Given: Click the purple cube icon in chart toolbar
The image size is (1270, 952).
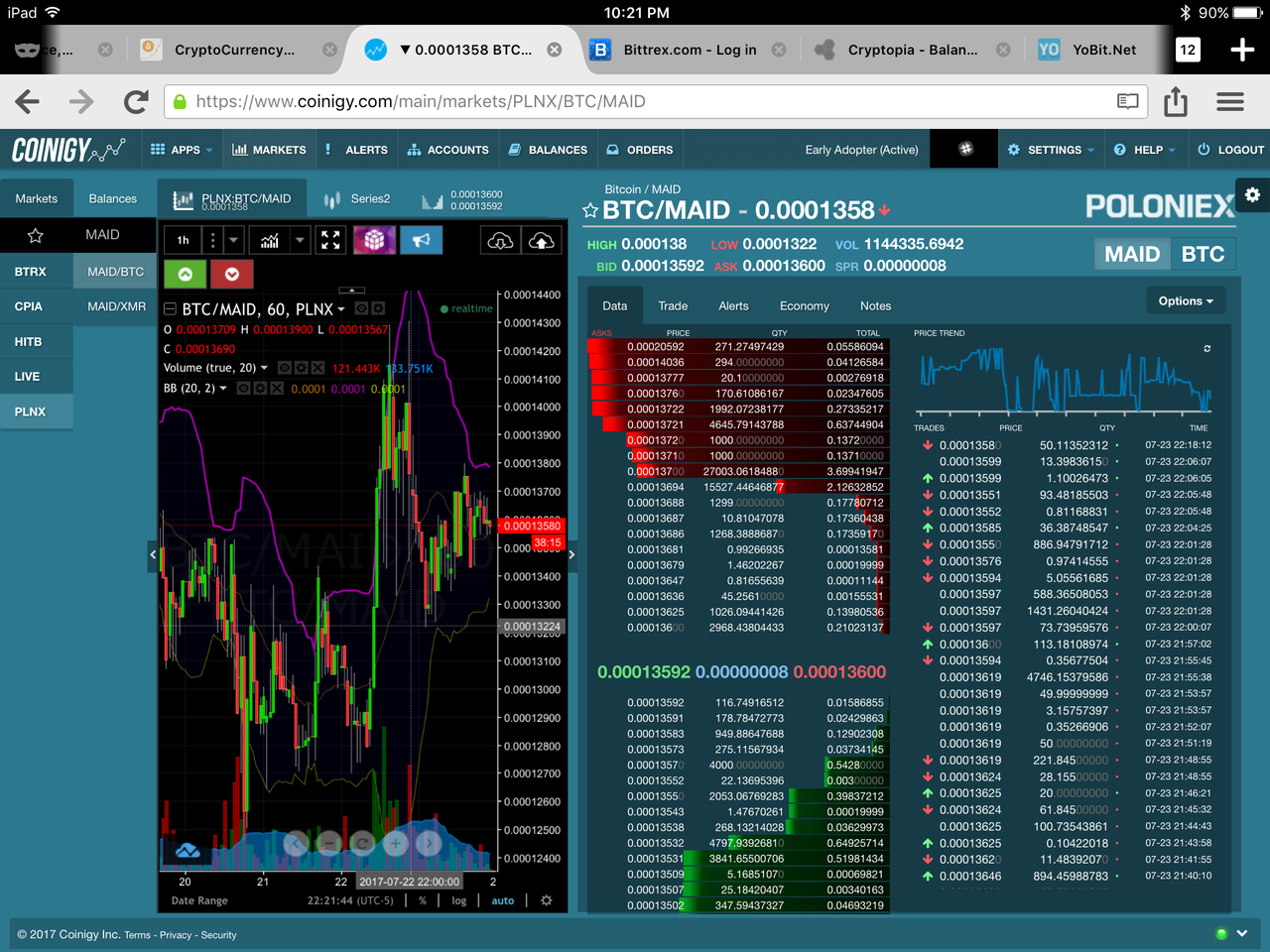Looking at the screenshot, I should point(374,240).
